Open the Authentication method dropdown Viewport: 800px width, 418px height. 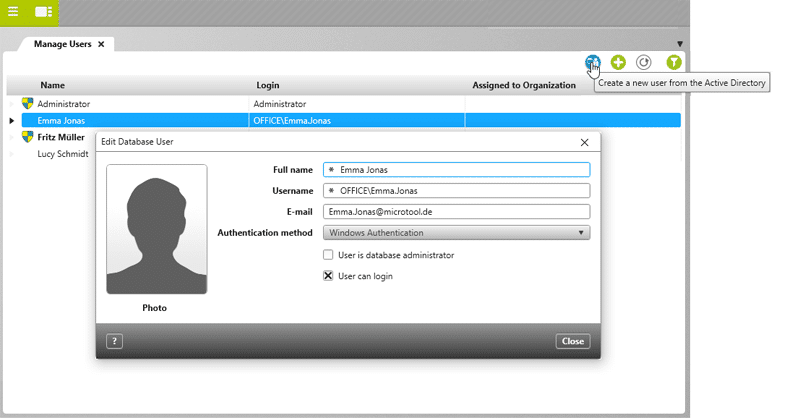[456, 233]
